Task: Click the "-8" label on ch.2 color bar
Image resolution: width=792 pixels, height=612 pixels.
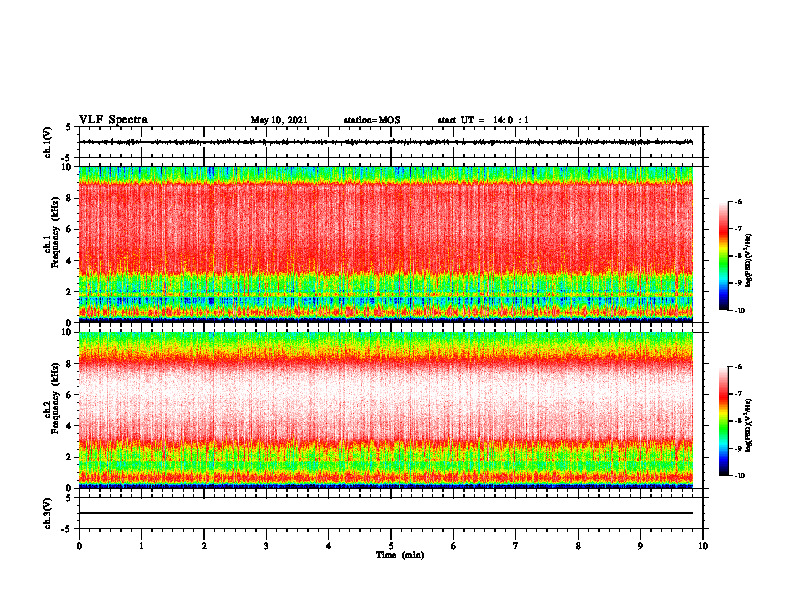Action: point(738,421)
